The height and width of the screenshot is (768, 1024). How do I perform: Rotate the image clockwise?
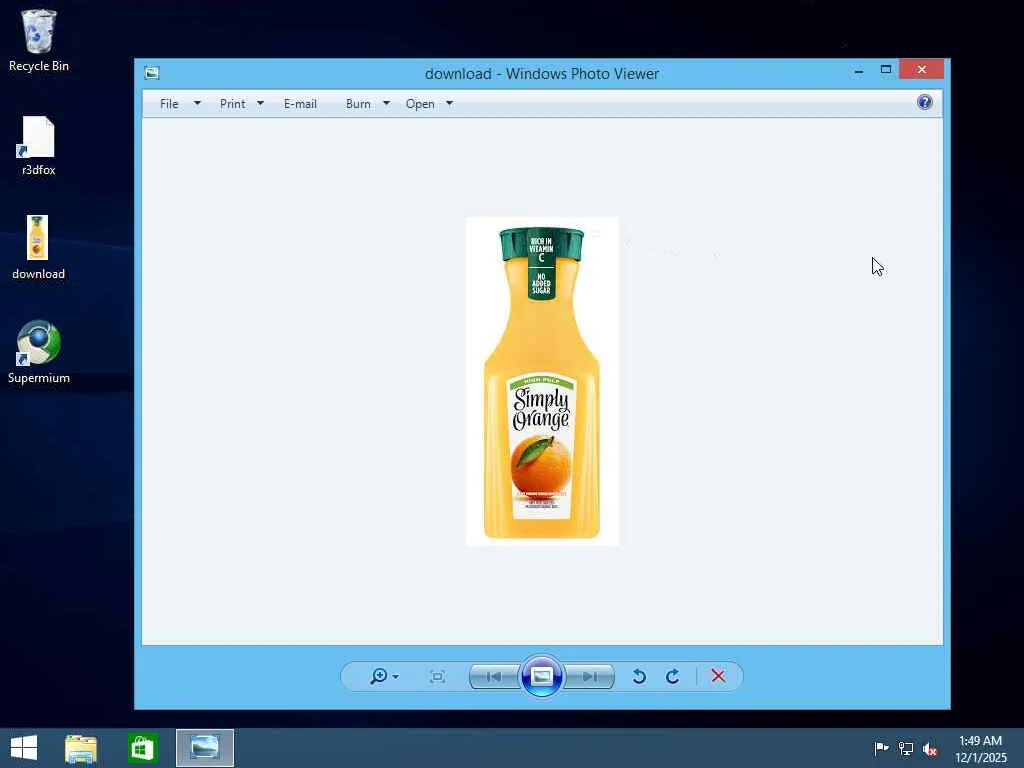click(x=673, y=677)
